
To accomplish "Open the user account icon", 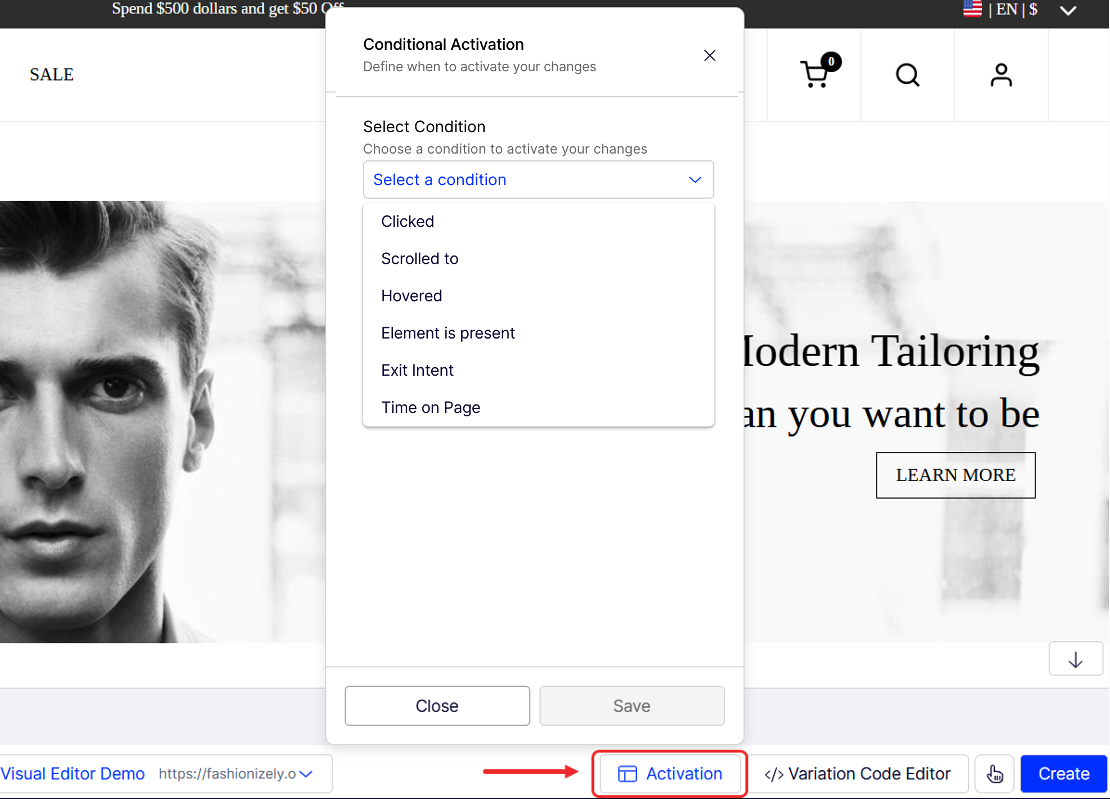I will tap(1001, 75).
